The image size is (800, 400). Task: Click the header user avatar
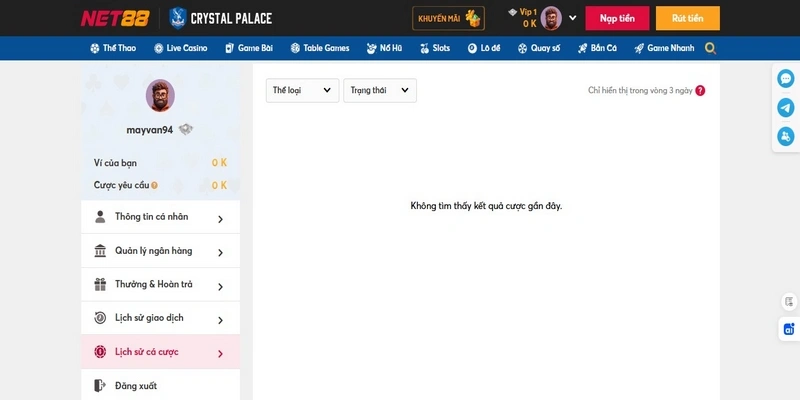(x=551, y=18)
